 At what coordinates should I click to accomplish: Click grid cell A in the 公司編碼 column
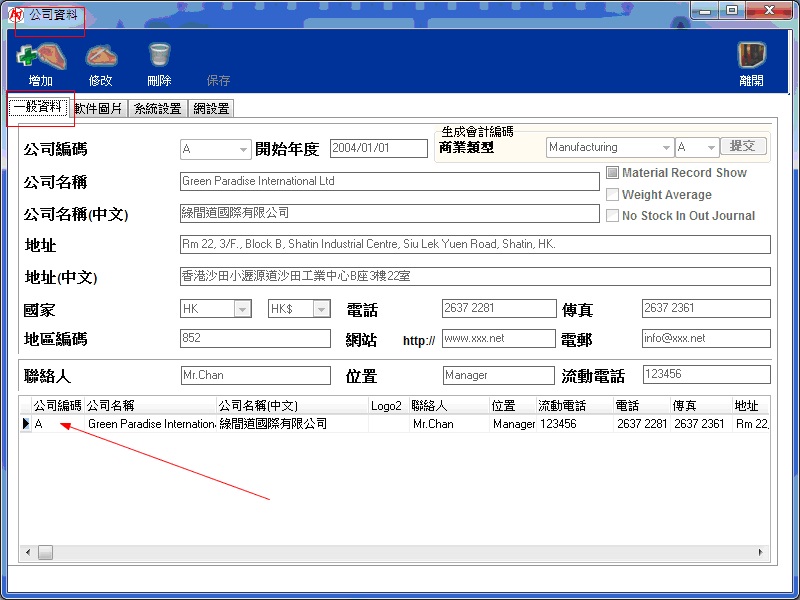pyautogui.click(x=58, y=423)
